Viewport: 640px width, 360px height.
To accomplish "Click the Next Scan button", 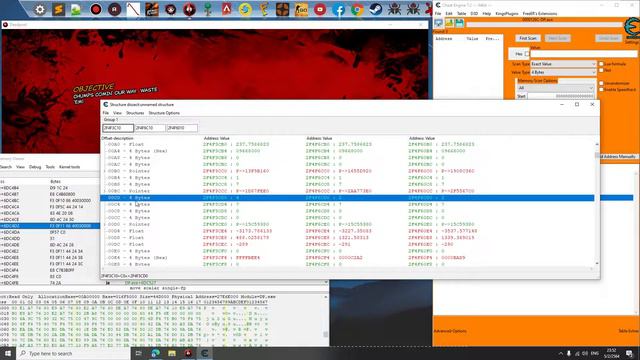I will [x=558, y=38].
